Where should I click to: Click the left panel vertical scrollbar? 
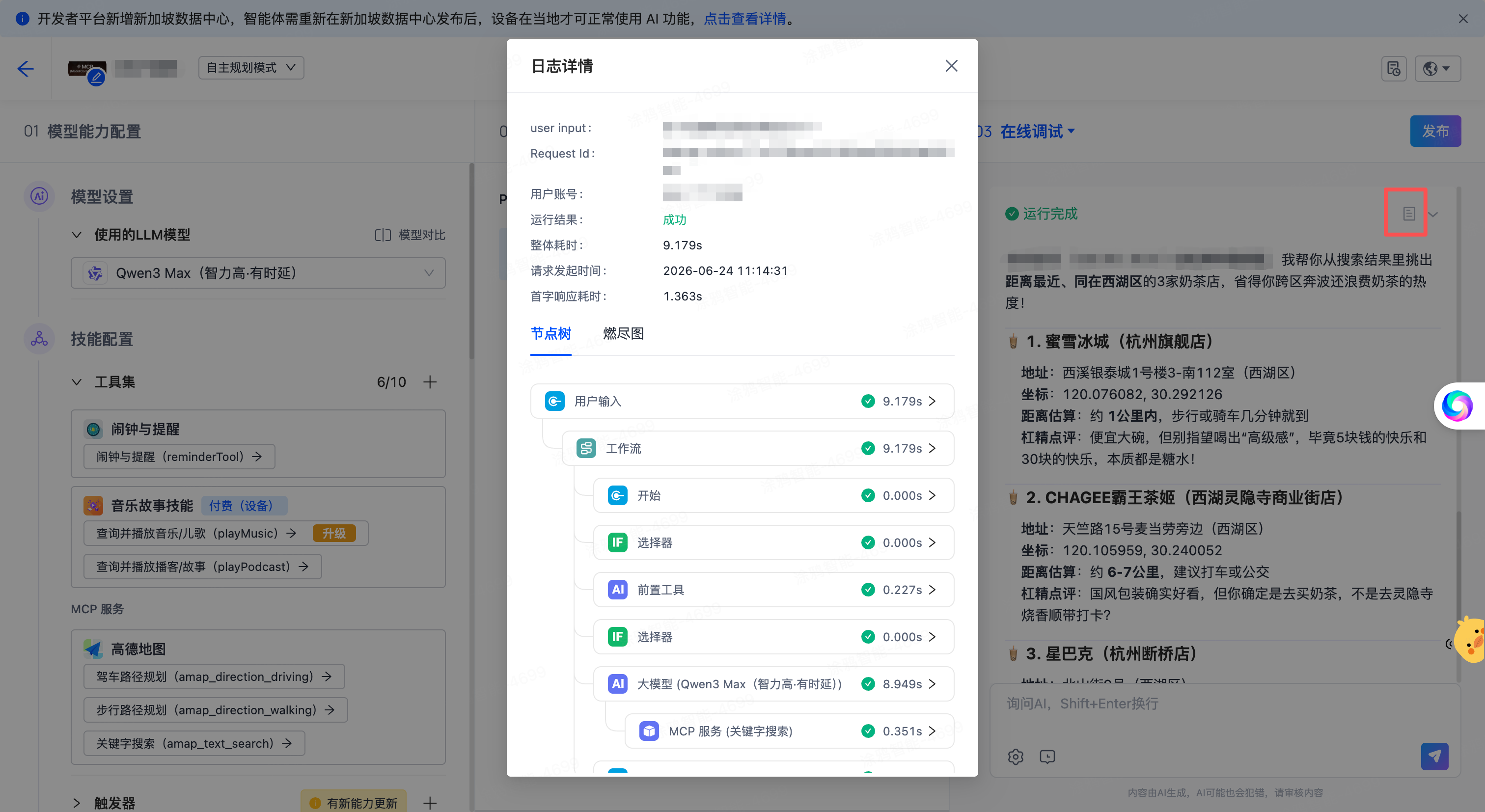[x=472, y=262]
